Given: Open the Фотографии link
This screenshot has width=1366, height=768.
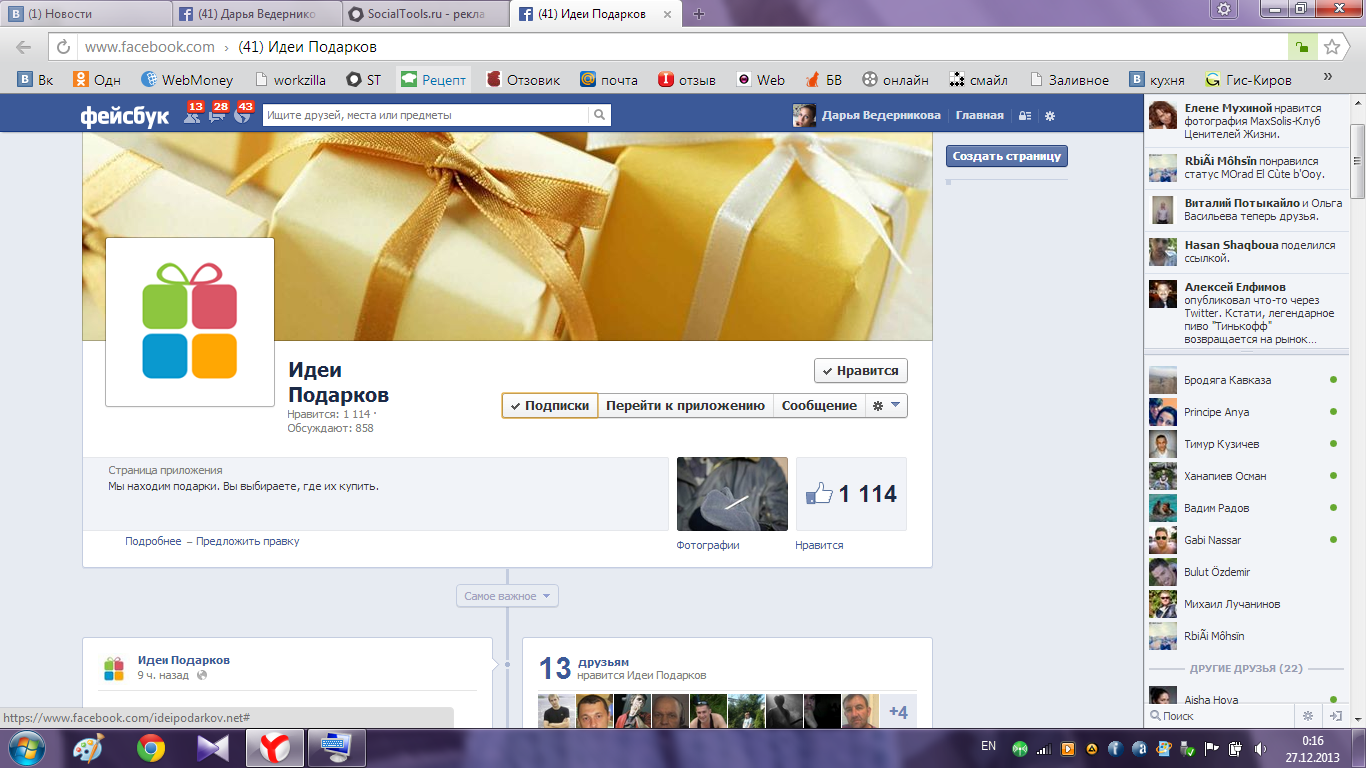Looking at the screenshot, I should click(708, 545).
